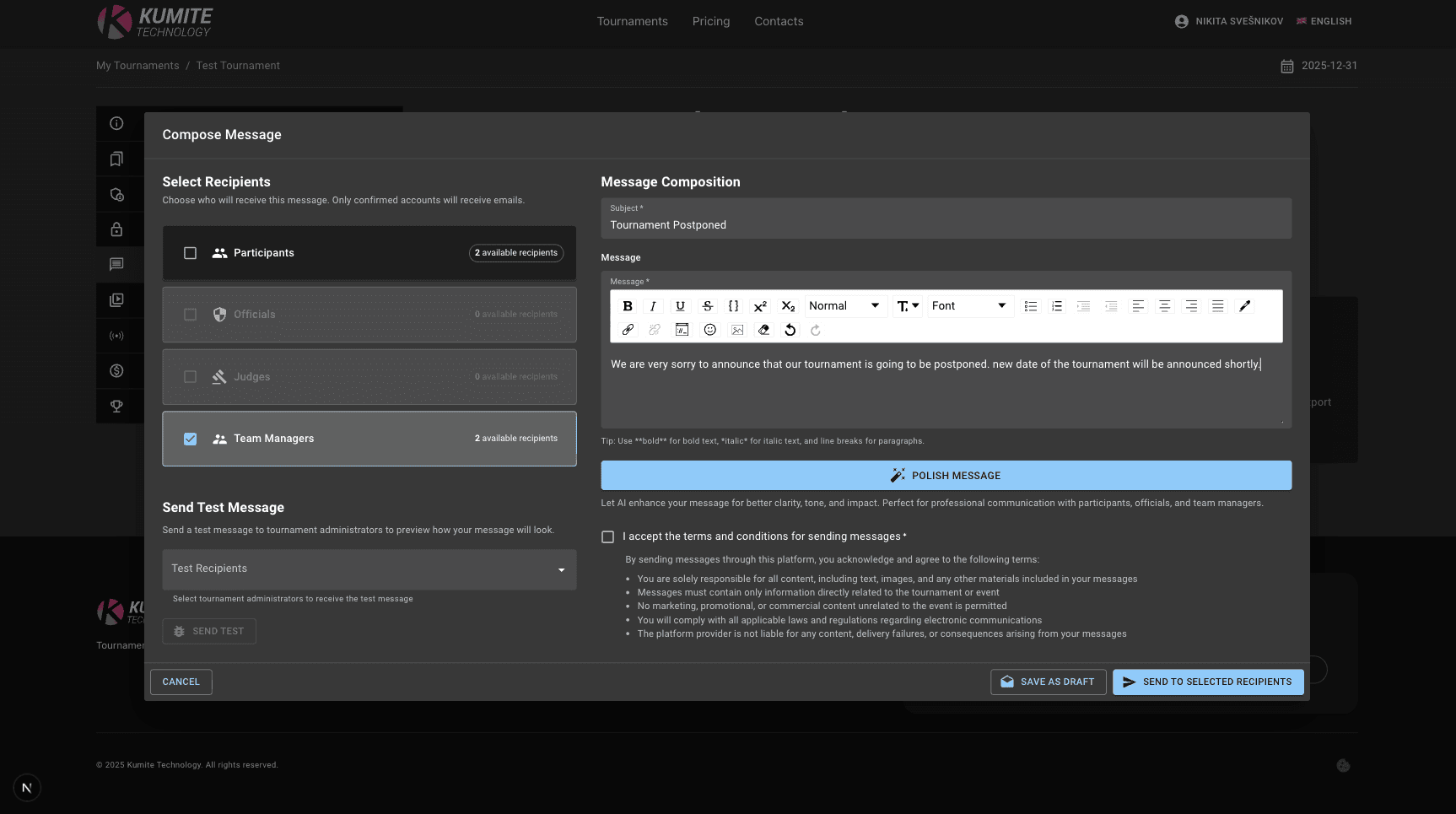Image resolution: width=1456 pixels, height=814 pixels.
Task: Insert a hyperlink in the message
Action: click(x=628, y=330)
